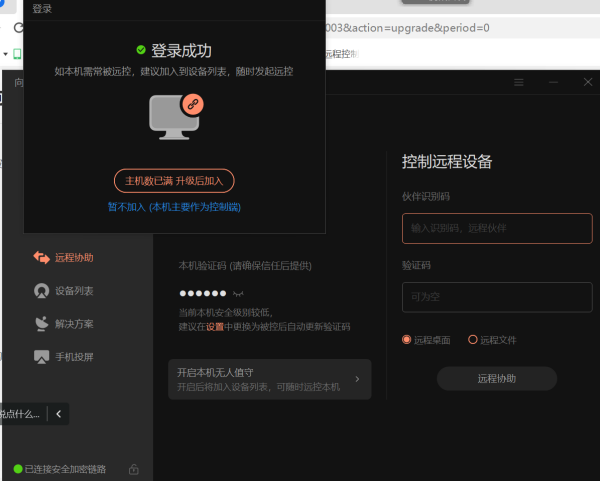Viewport: 600px width, 481px height.
Task: Click 主机数已满 升级后加入 button
Action: [174, 181]
